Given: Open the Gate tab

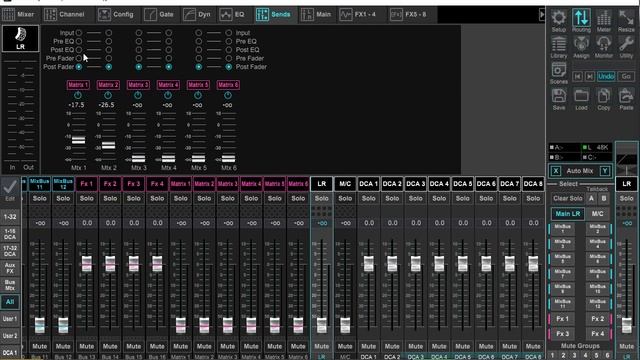Looking at the screenshot, I should pyautogui.click(x=160, y=14).
